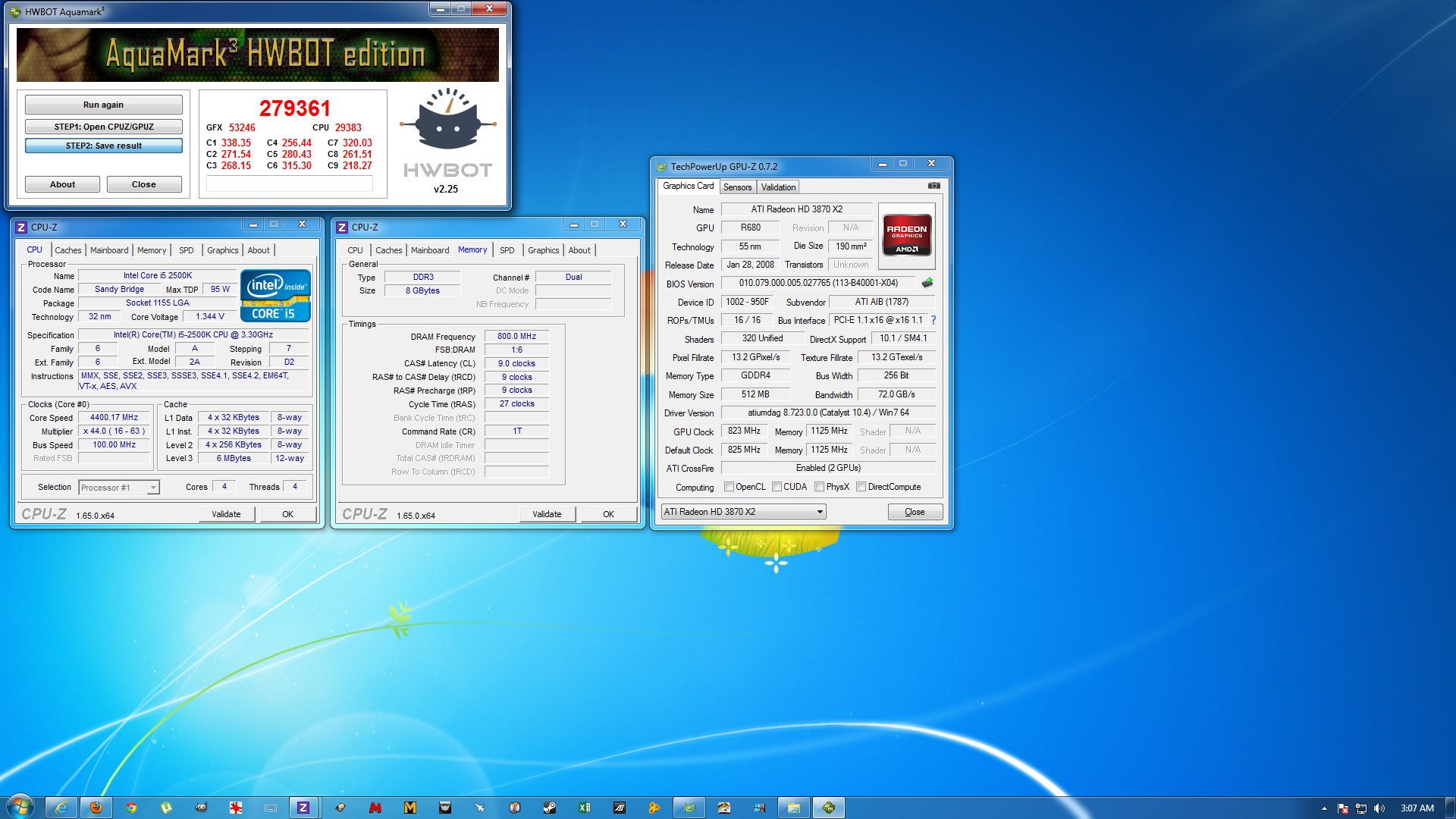Click OK in left CPU-Z window
1456x819 pixels.
pos(288,514)
